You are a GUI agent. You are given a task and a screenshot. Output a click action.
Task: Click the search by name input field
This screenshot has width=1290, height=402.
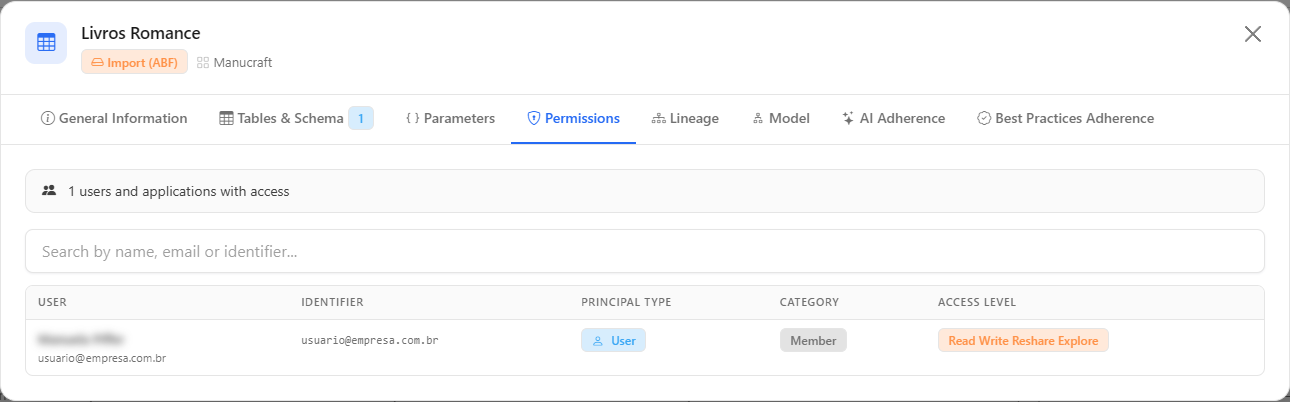pyautogui.click(x=645, y=251)
